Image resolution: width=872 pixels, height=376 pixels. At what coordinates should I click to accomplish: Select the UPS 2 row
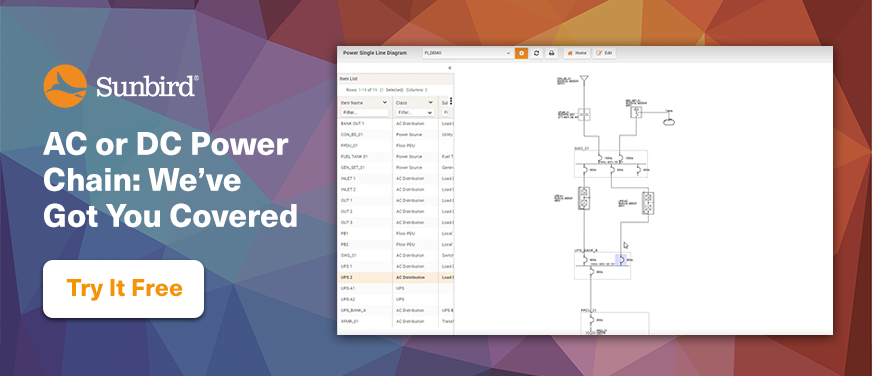point(395,277)
